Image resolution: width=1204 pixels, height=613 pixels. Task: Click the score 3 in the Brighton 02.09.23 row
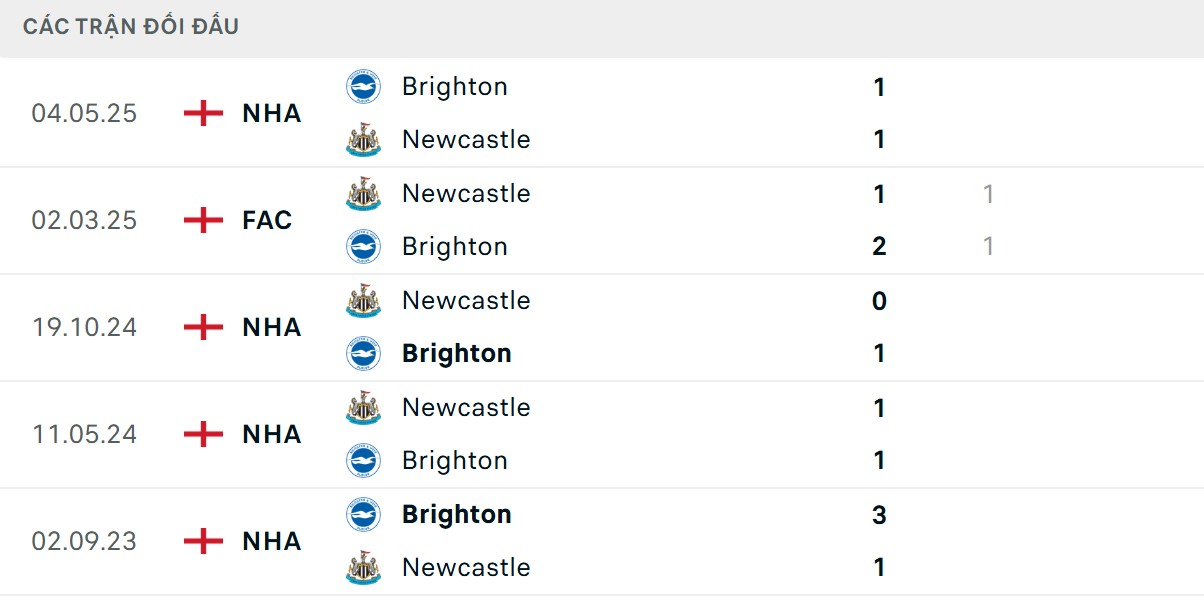(x=878, y=514)
